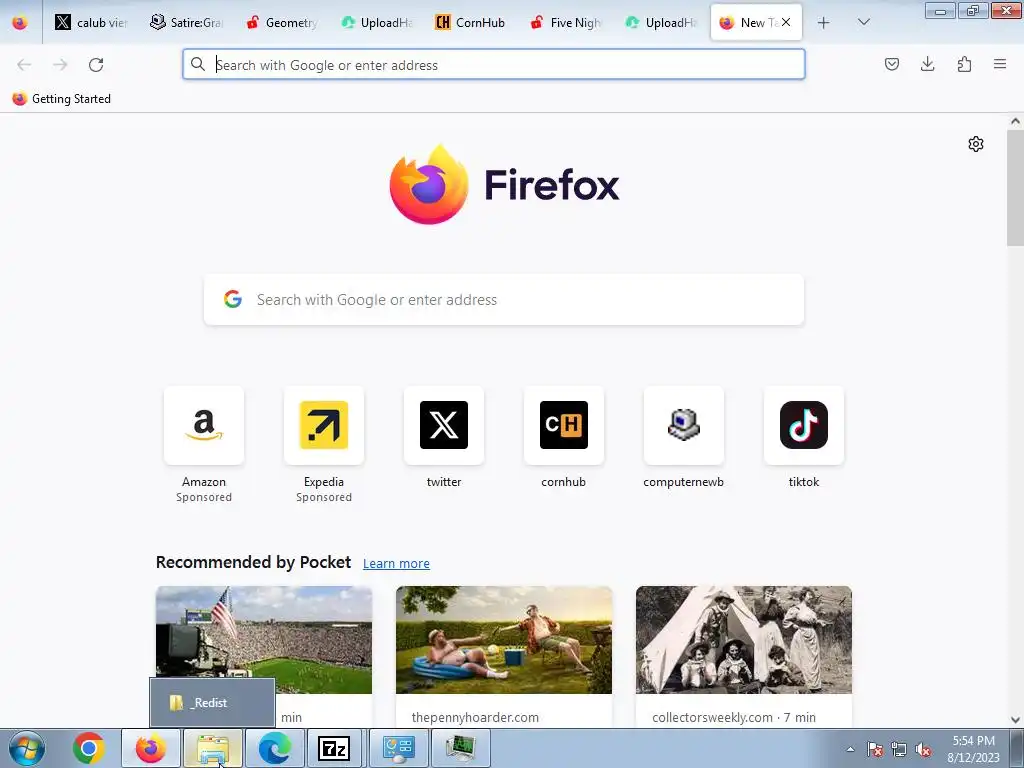1024x768 pixels.
Task: Open the taskbar clock and date
Action: tap(974, 749)
